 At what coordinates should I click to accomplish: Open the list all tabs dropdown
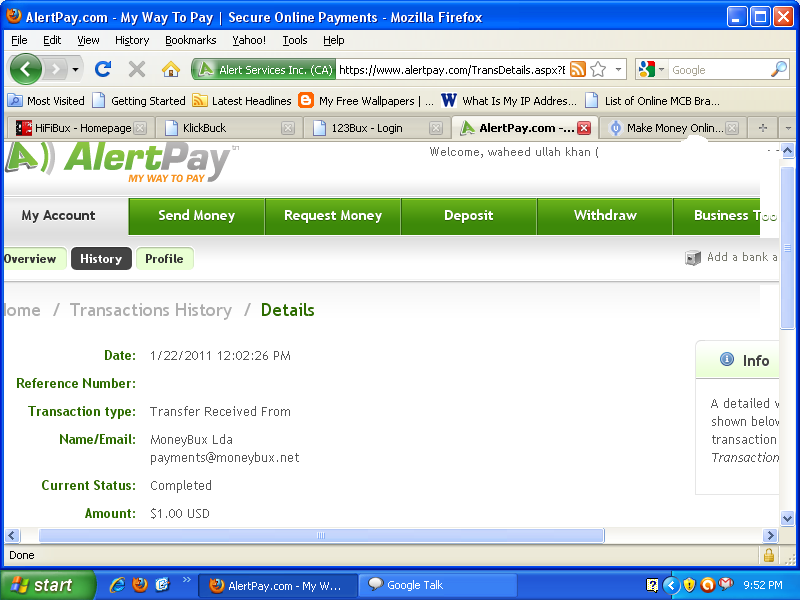click(x=788, y=128)
